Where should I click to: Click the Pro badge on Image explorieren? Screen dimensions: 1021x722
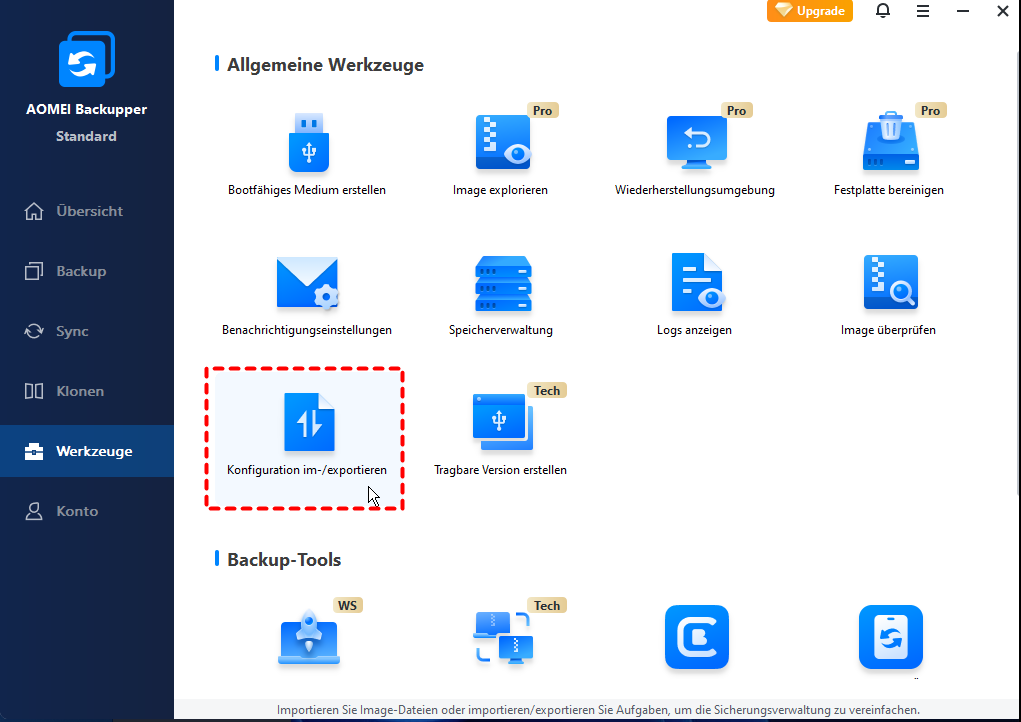click(x=542, y=111)
